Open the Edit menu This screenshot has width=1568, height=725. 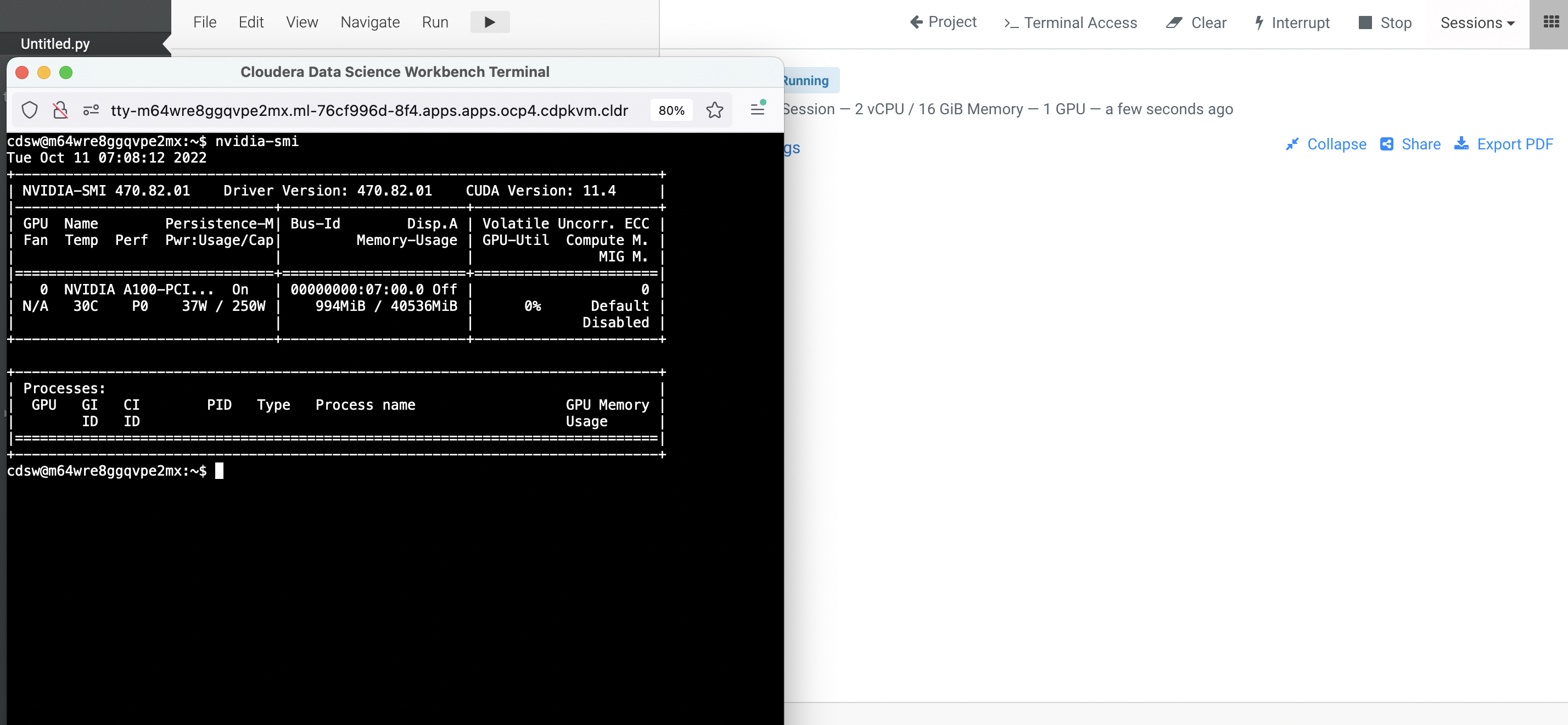click(251, 23)
